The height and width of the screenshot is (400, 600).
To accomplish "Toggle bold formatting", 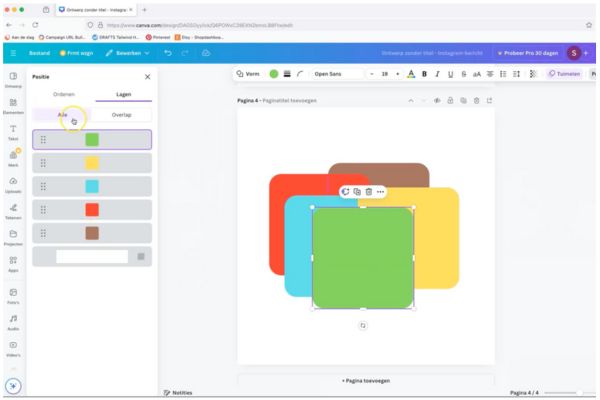I will (424, 74).
